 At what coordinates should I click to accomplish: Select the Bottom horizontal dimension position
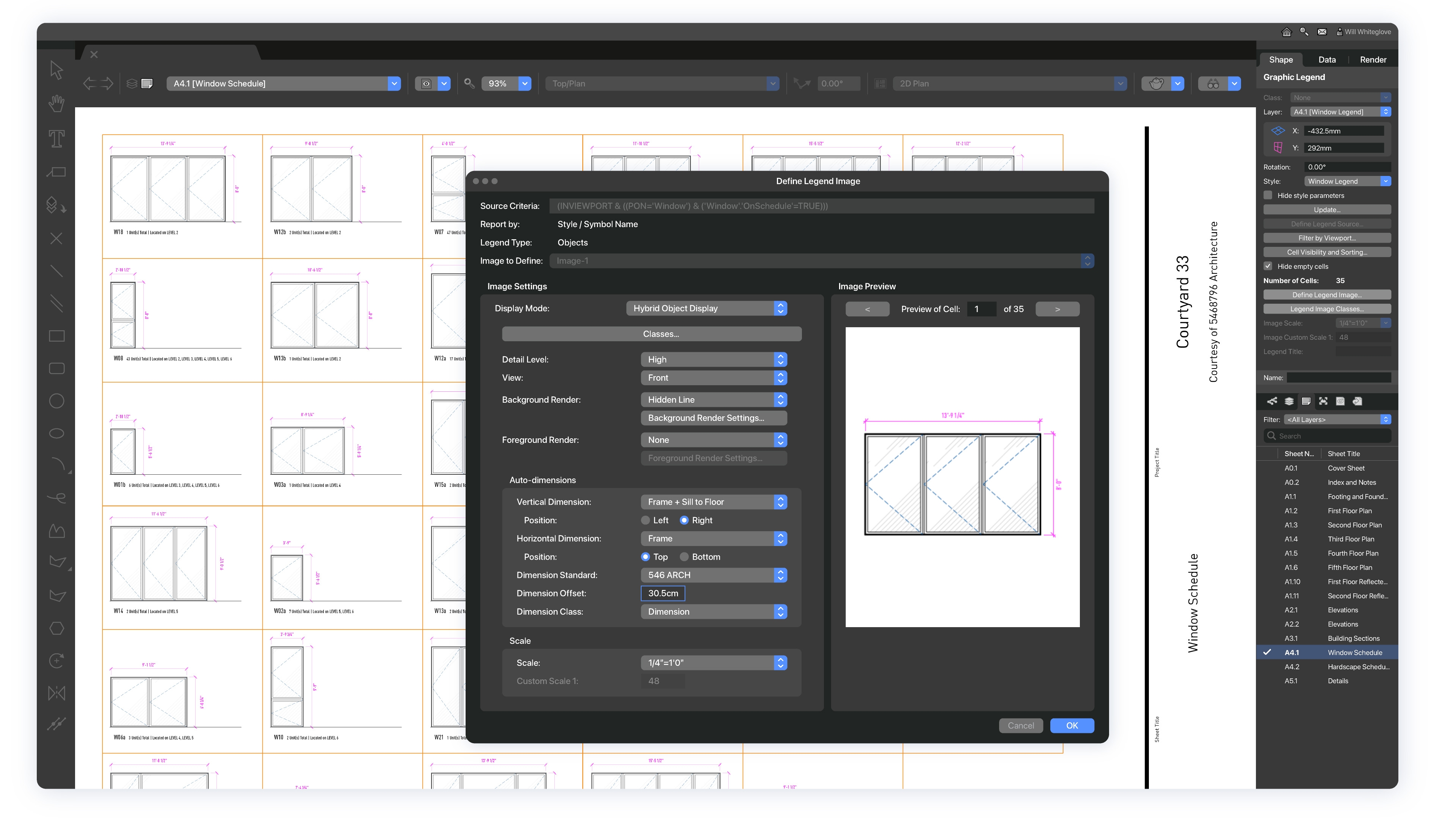click(x=684, y=557)
